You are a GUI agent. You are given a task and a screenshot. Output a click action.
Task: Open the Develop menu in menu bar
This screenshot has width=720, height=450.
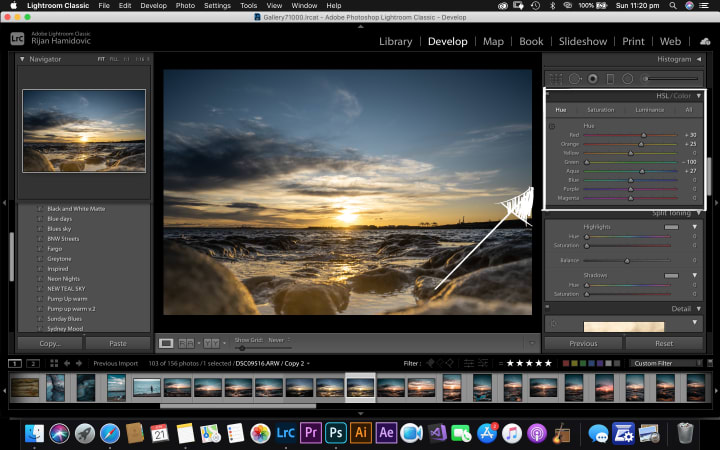[x=153, y=6]
